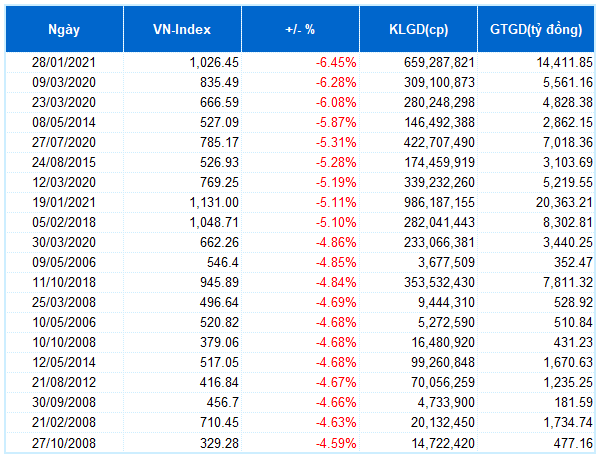This screenshot has height=457, width=599.
Task: Select VN-Index value 1,048.71
Action: (x=214, y=222)
